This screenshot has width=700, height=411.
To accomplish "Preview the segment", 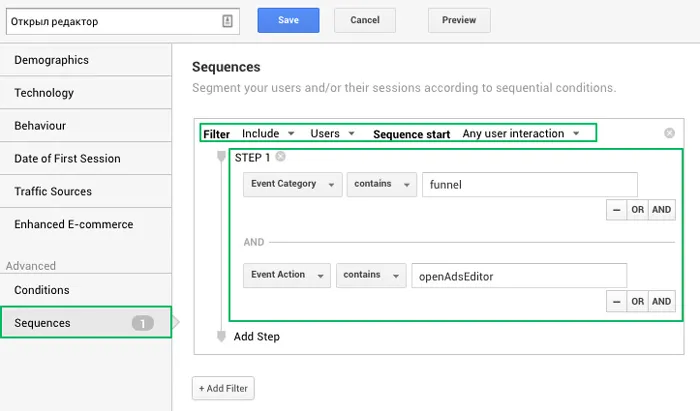I will (459, 20).
